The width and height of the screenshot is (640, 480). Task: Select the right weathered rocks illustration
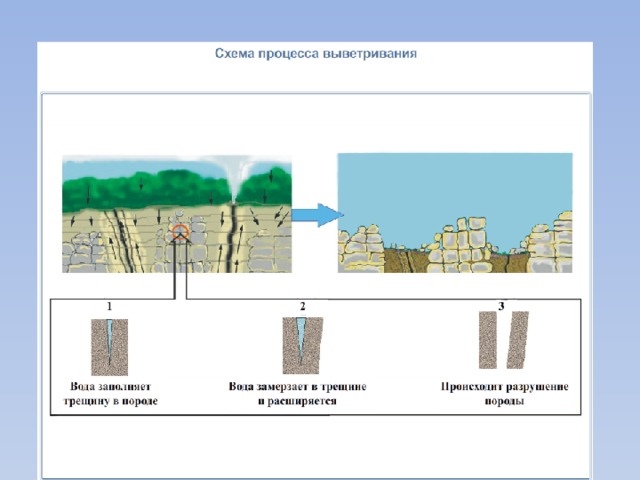coord(455,213)
